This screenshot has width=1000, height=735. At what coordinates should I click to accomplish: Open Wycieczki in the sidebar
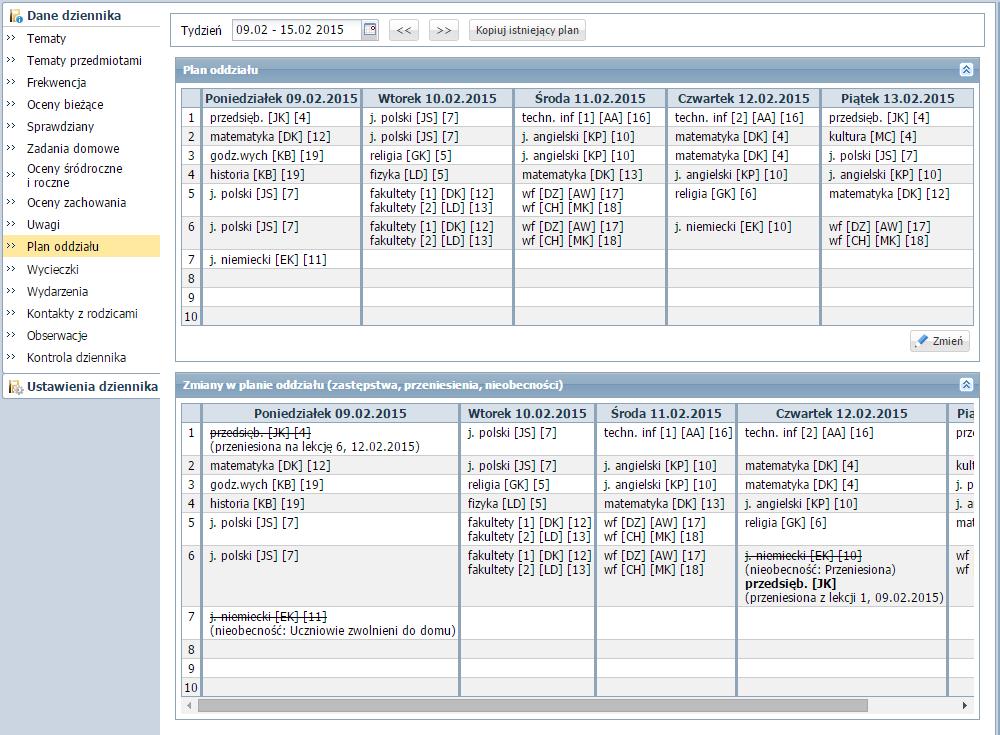pyautogui.click(x=52, y=269)
